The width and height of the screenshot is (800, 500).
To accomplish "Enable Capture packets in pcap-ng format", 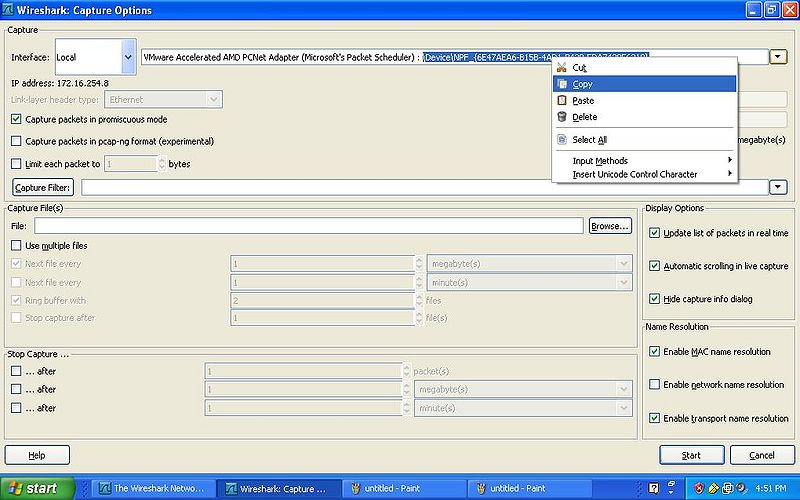I will [16, 141].
